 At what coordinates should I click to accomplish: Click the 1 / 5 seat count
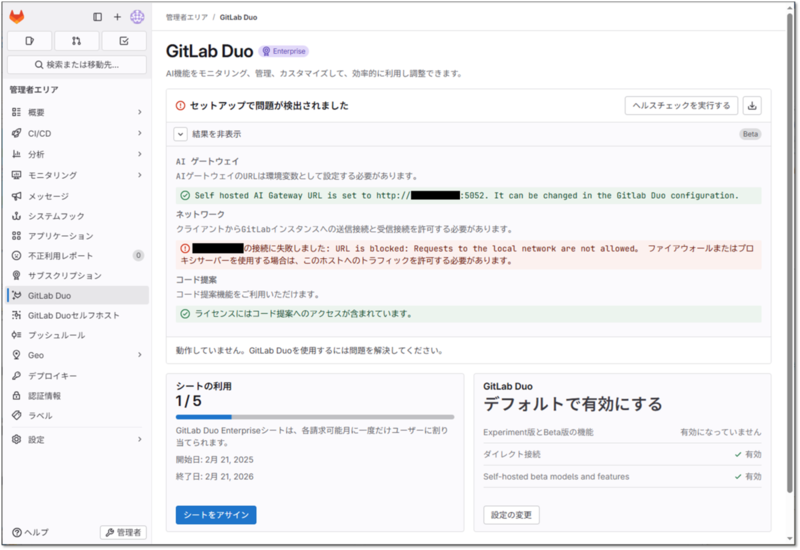click(x=188, y=401)
